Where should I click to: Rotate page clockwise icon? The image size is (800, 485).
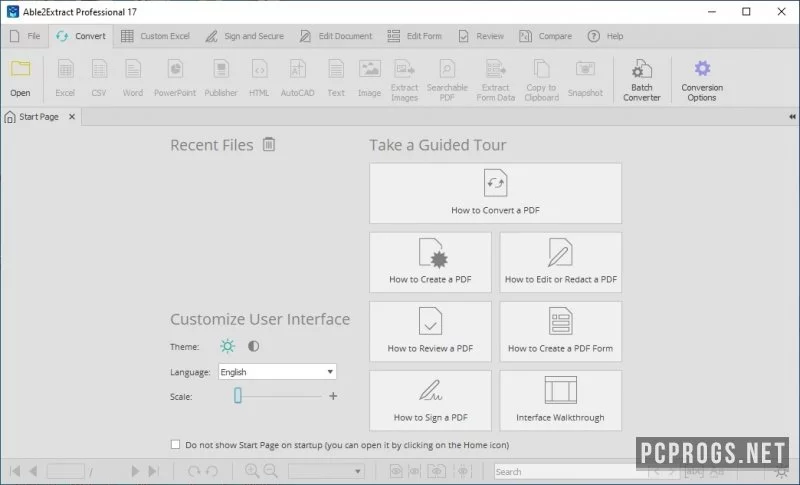click(x=194, y=471)
